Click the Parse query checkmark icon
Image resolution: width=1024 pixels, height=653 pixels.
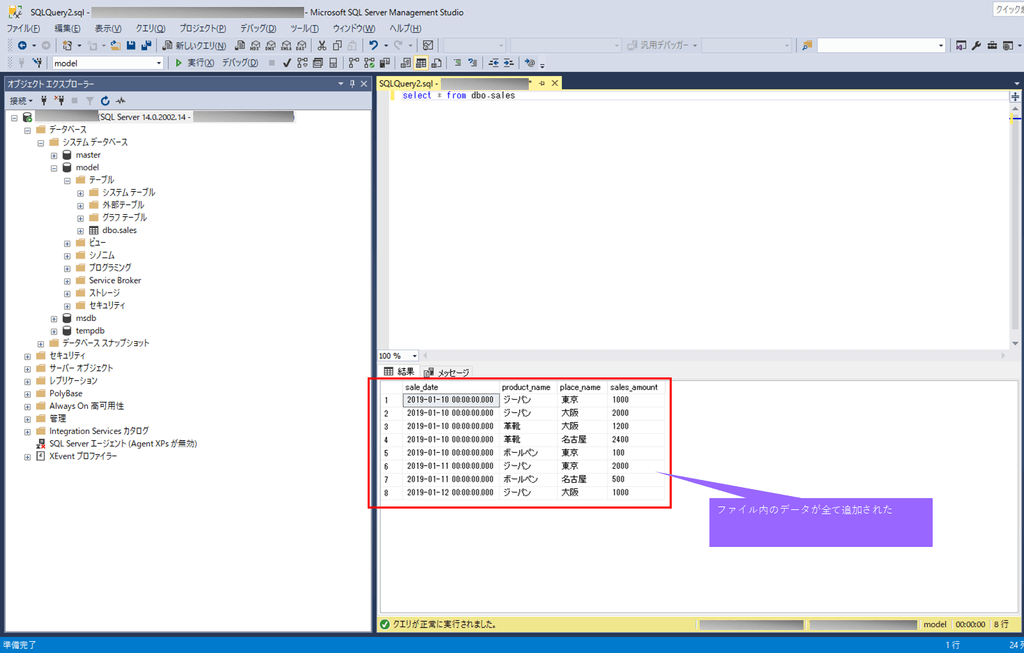[x=286, y=62]
